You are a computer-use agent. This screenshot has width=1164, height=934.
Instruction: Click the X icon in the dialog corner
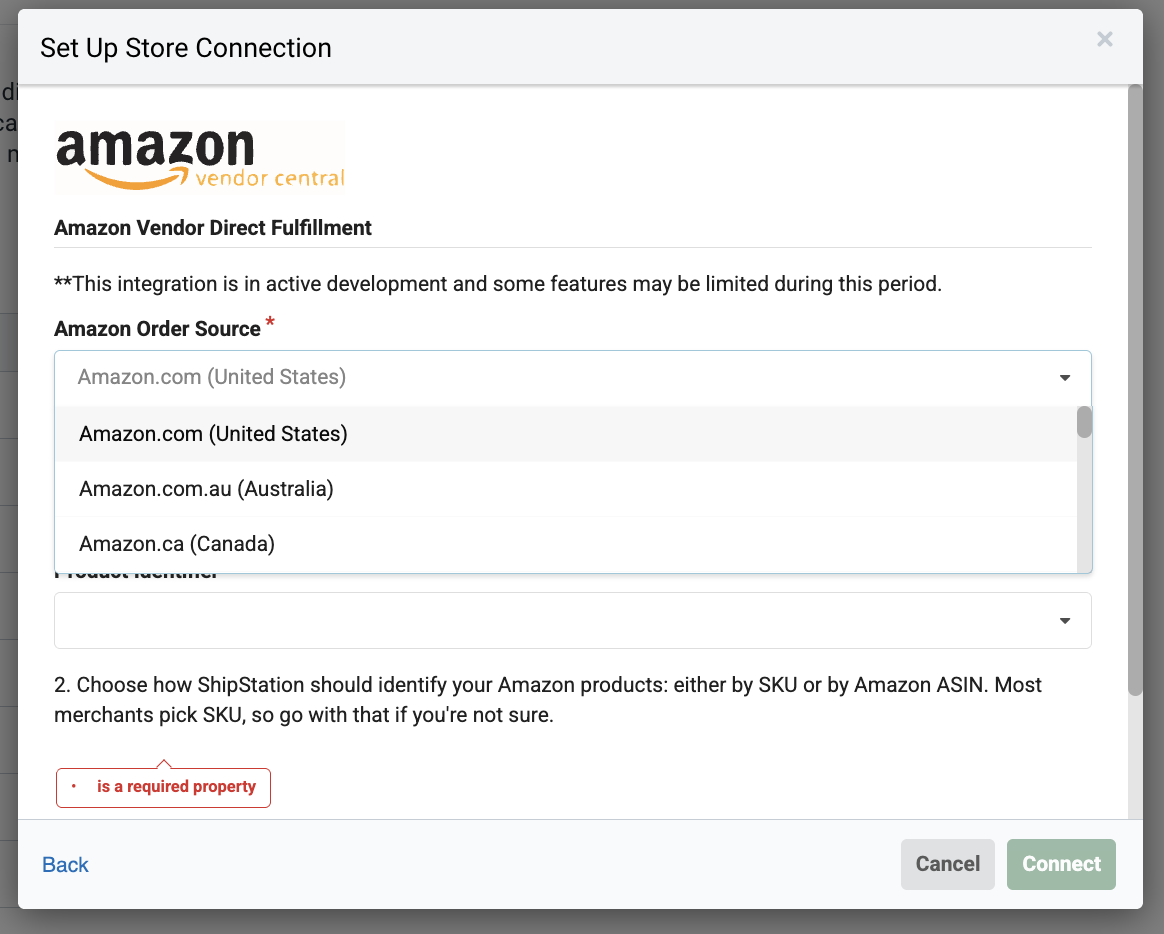(x=1104, y=39)
